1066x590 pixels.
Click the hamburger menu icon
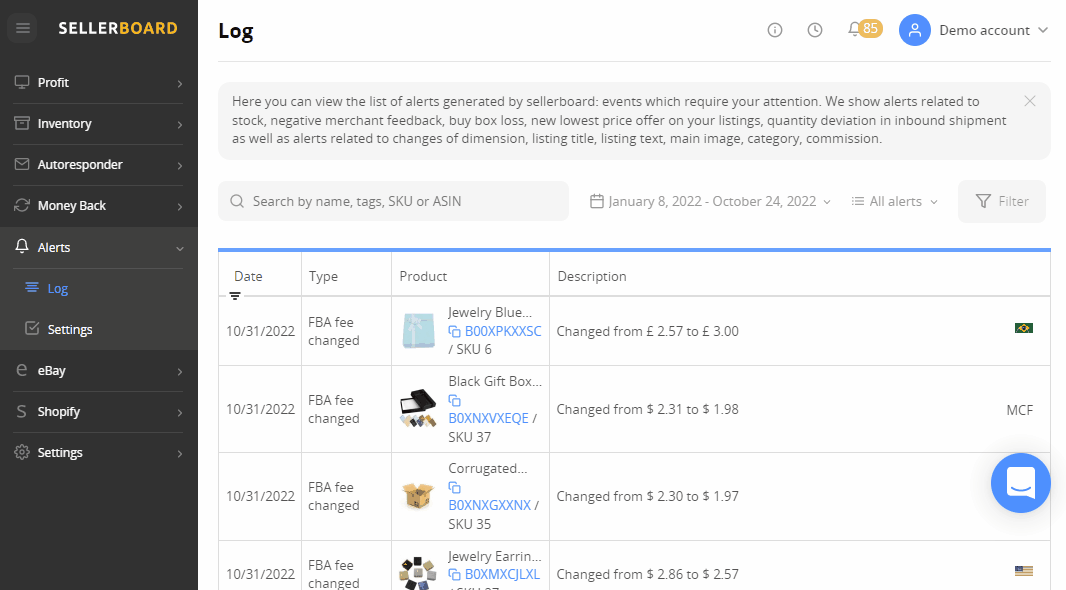point(23,28)
